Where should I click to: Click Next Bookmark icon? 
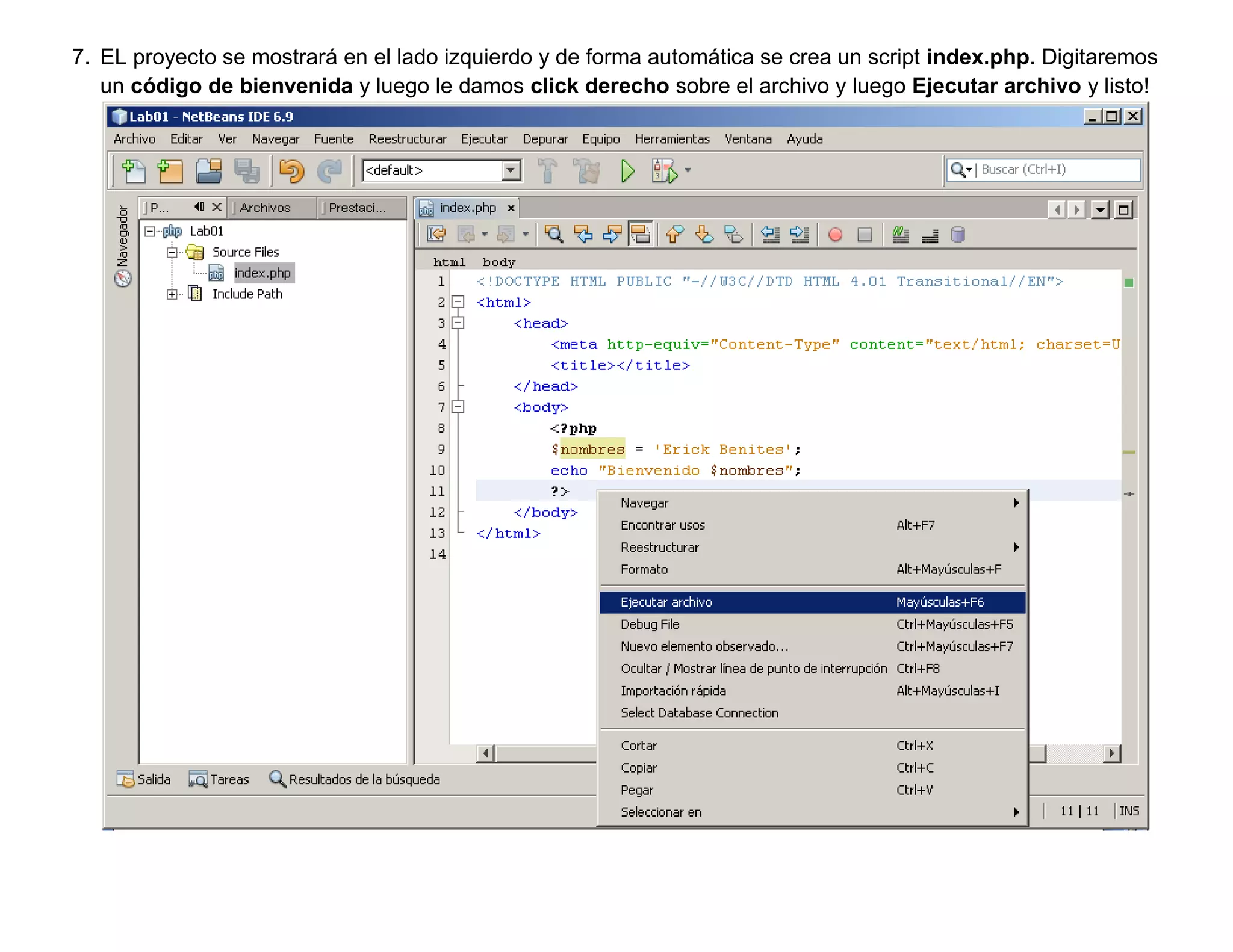tap(704, 234)
